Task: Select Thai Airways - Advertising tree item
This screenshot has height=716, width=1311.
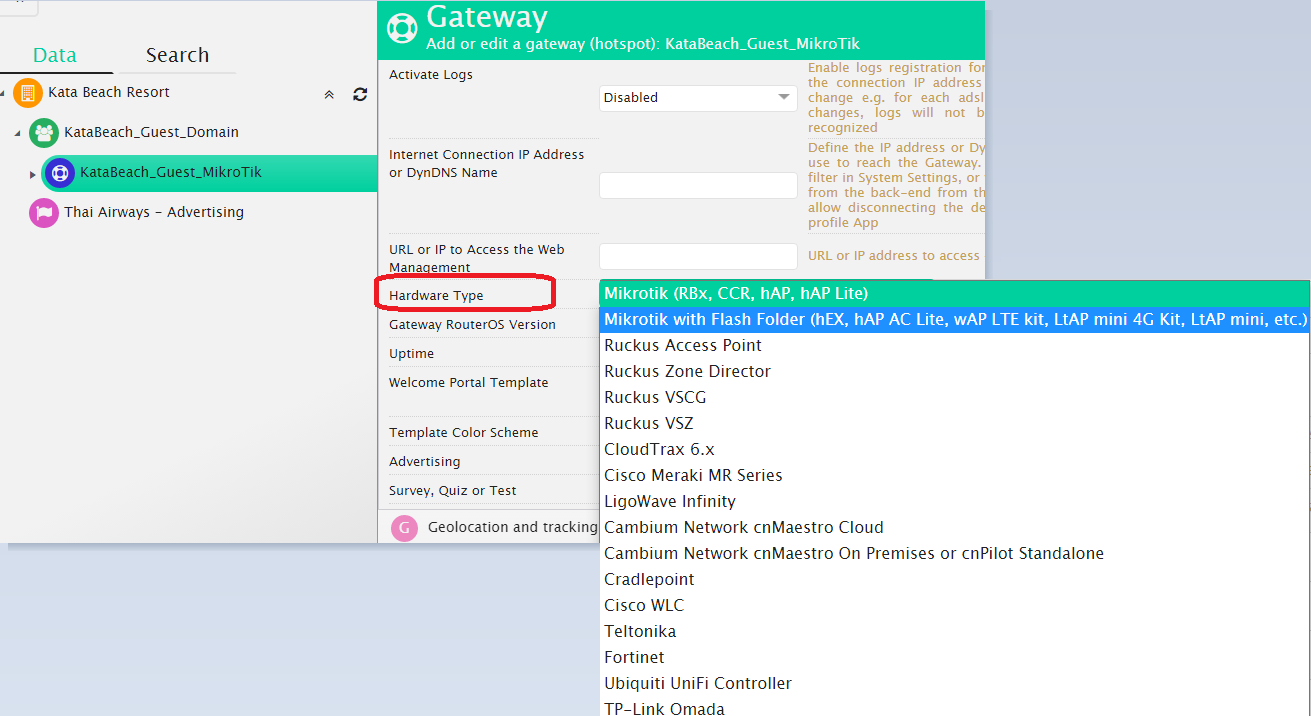Action: pyautogui.click(x=153, y=212)
